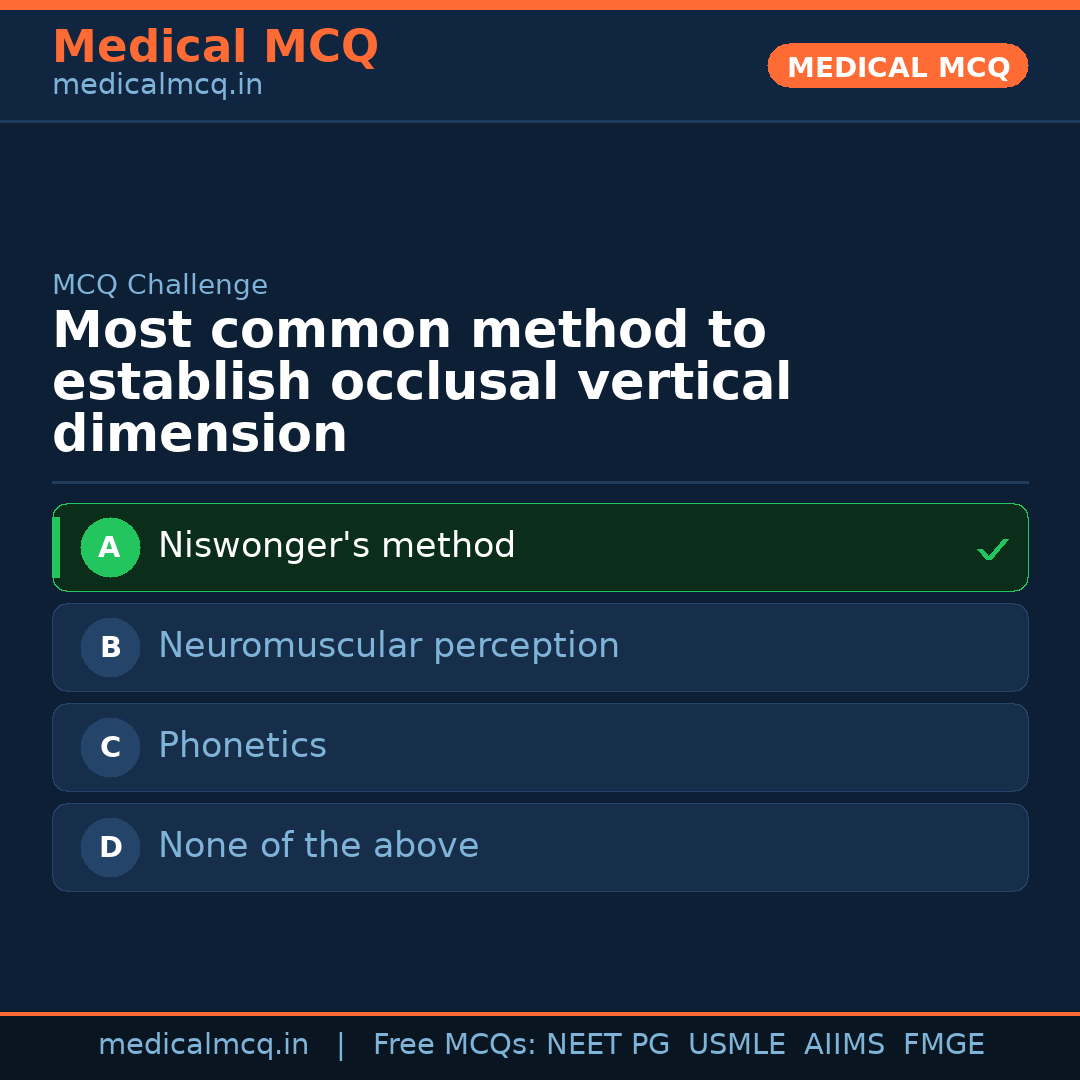Switch to the USMLE category
The image size is (1080, 1080).
737,1043
